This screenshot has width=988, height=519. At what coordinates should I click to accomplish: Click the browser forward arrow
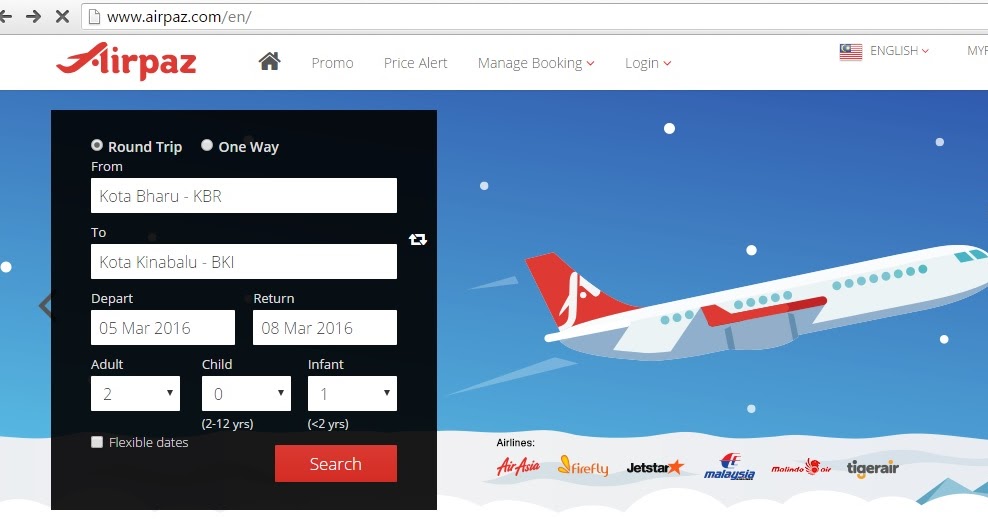pyautogui.click(x=33, y=16)
